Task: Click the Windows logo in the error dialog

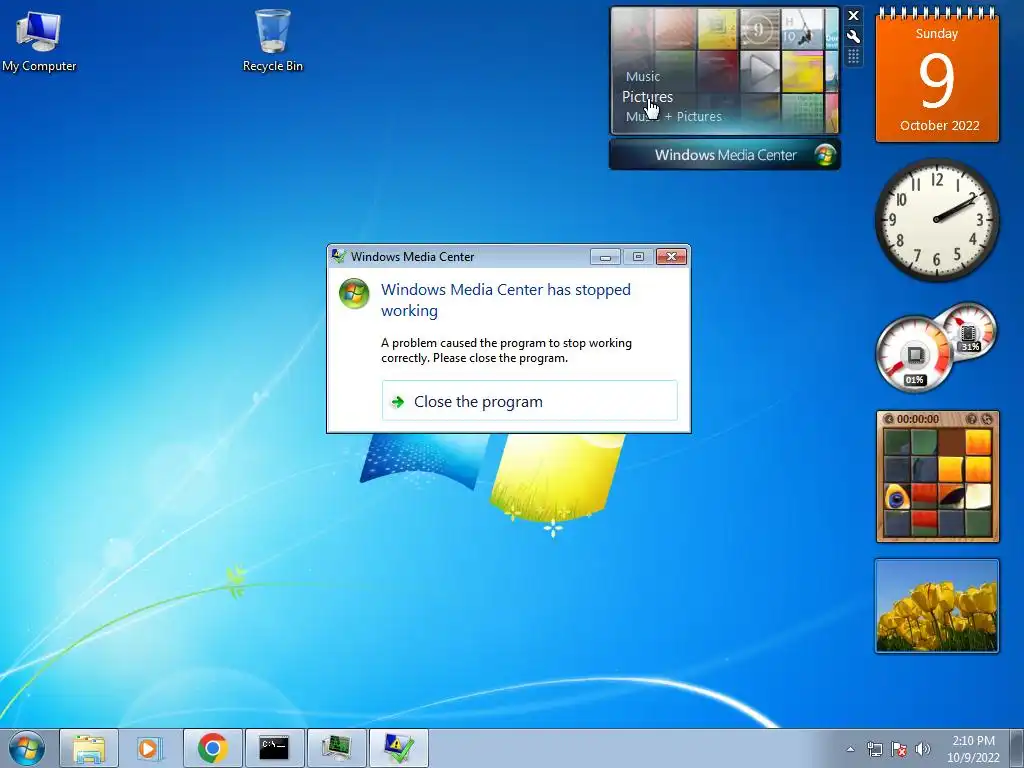Action: coord(354,293)
